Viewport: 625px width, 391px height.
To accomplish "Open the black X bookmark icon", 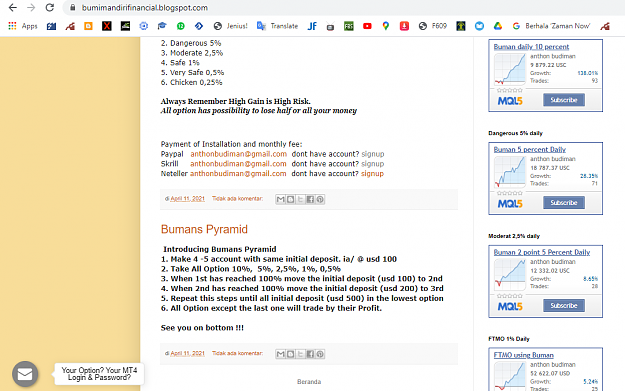I will pos(106,26).
